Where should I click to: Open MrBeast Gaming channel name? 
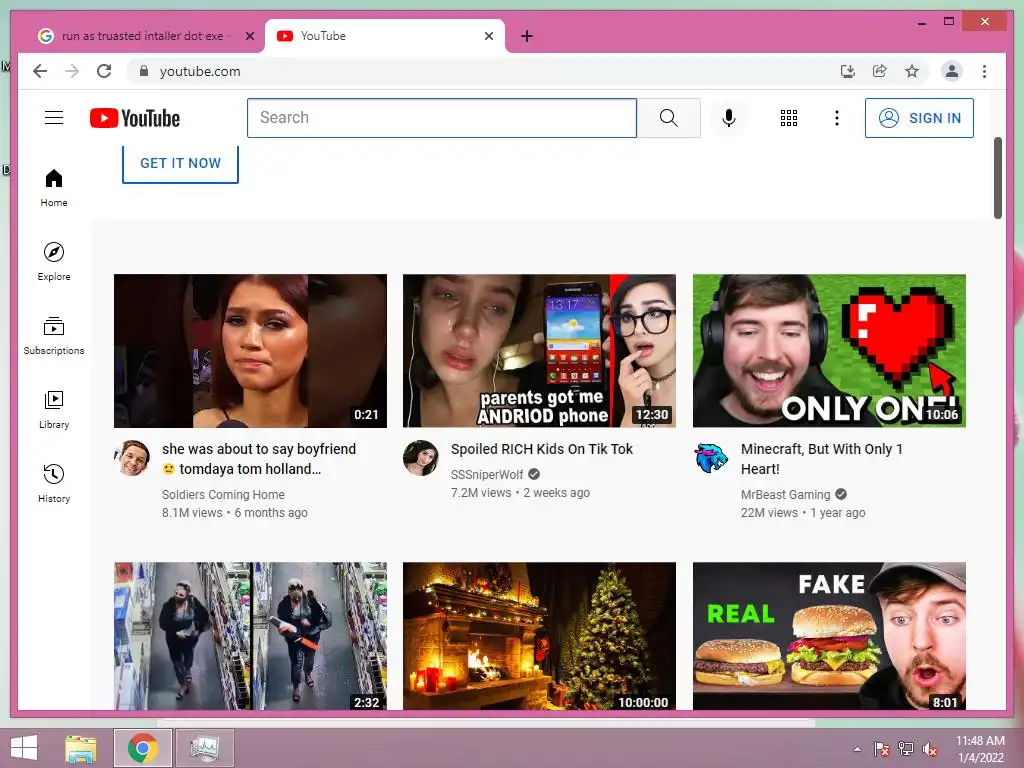[786, 494]
